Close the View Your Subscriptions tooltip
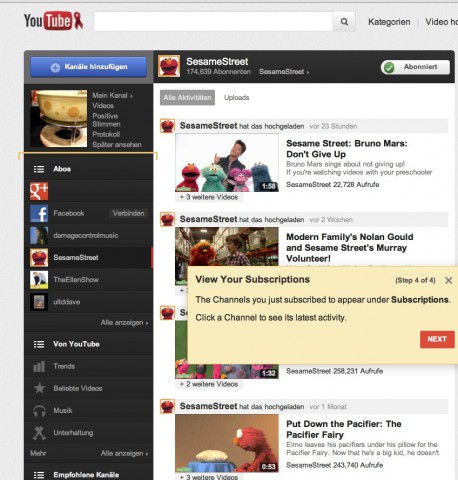Screen dimensions: 458x480 [x=448, y=280]
